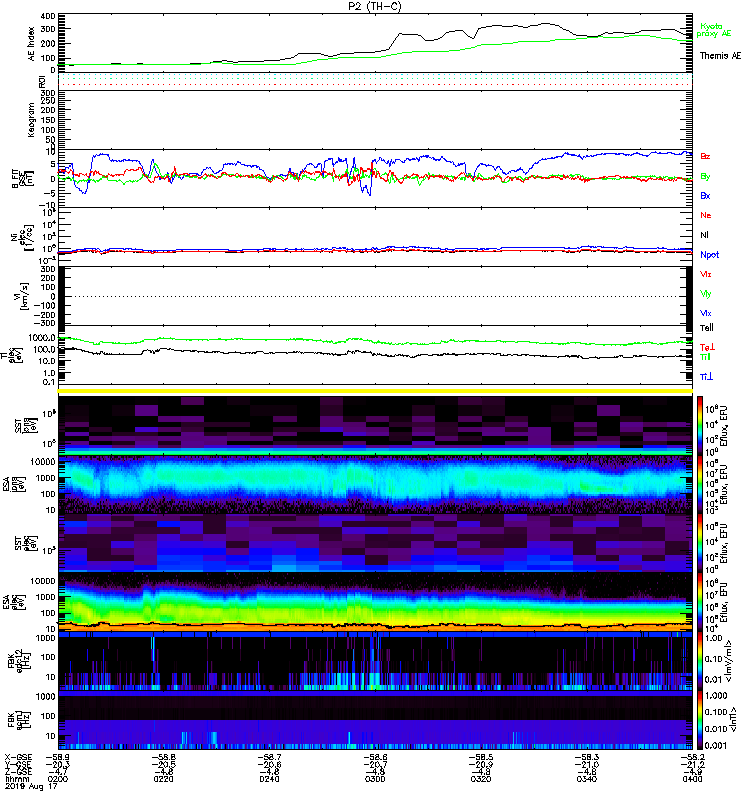750x800 pixels.
Task: Click the yellow bar above the SST ions panel
Action: point(376,391)
